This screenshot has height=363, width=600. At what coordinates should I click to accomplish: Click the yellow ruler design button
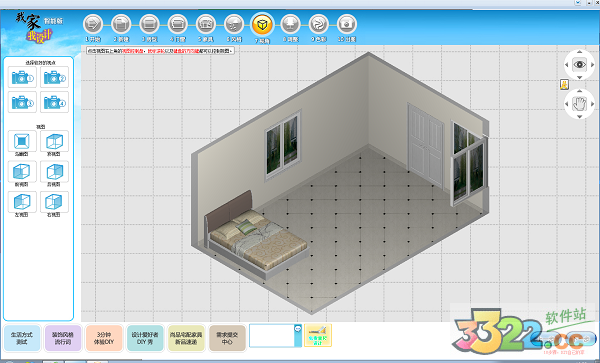tap(318, 335)
